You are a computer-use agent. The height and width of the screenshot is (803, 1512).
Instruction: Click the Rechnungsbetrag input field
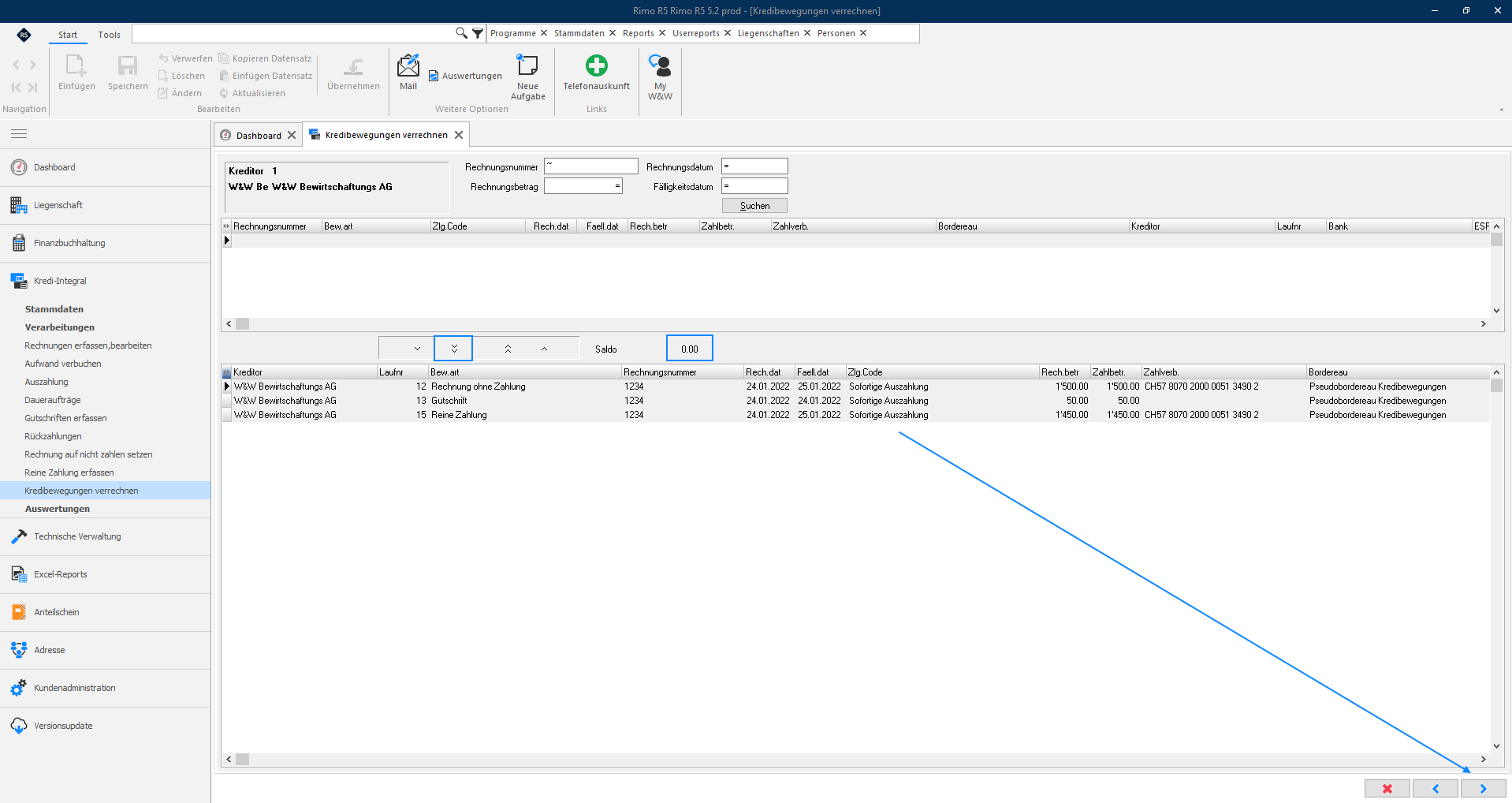pyautogui.click(x=583, y=186)
